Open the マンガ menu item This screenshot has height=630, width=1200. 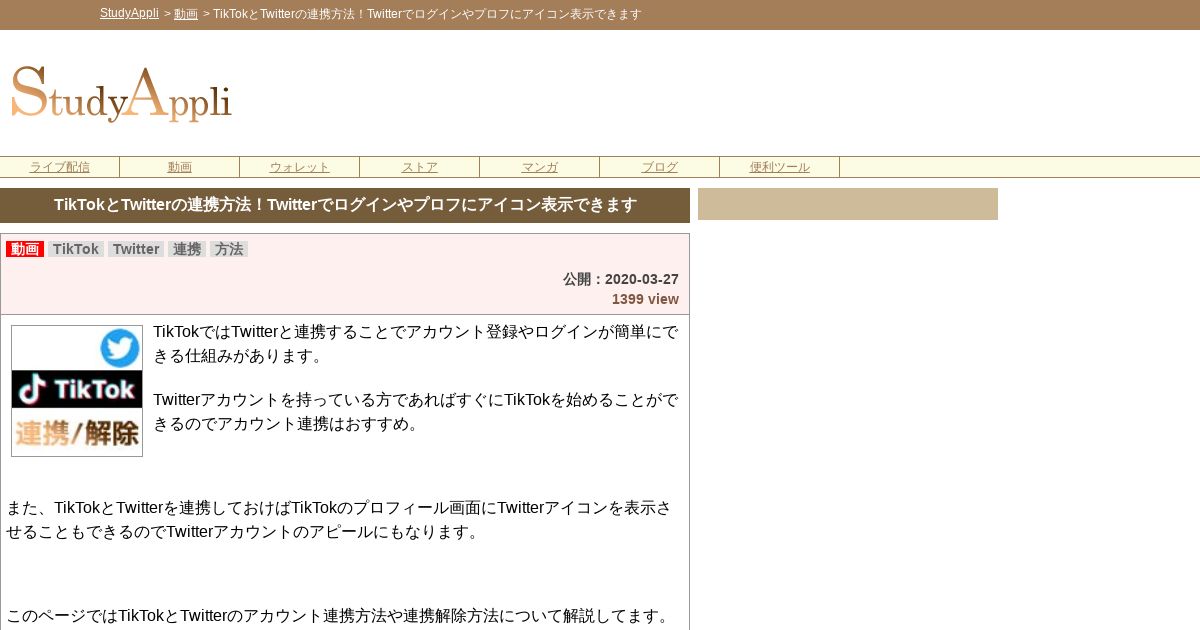click(x=540, y=167)
